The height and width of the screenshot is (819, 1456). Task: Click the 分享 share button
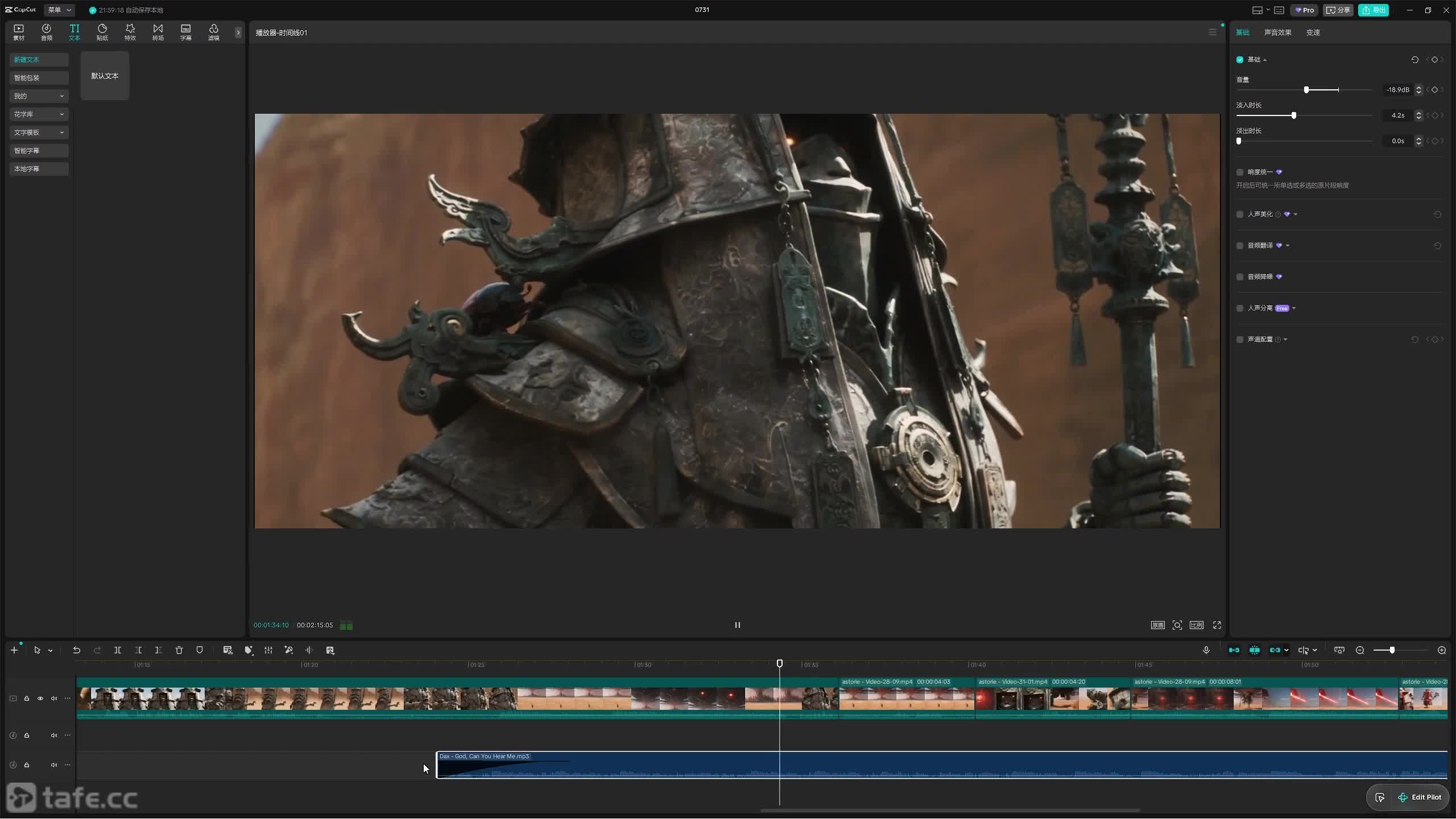1338,10
